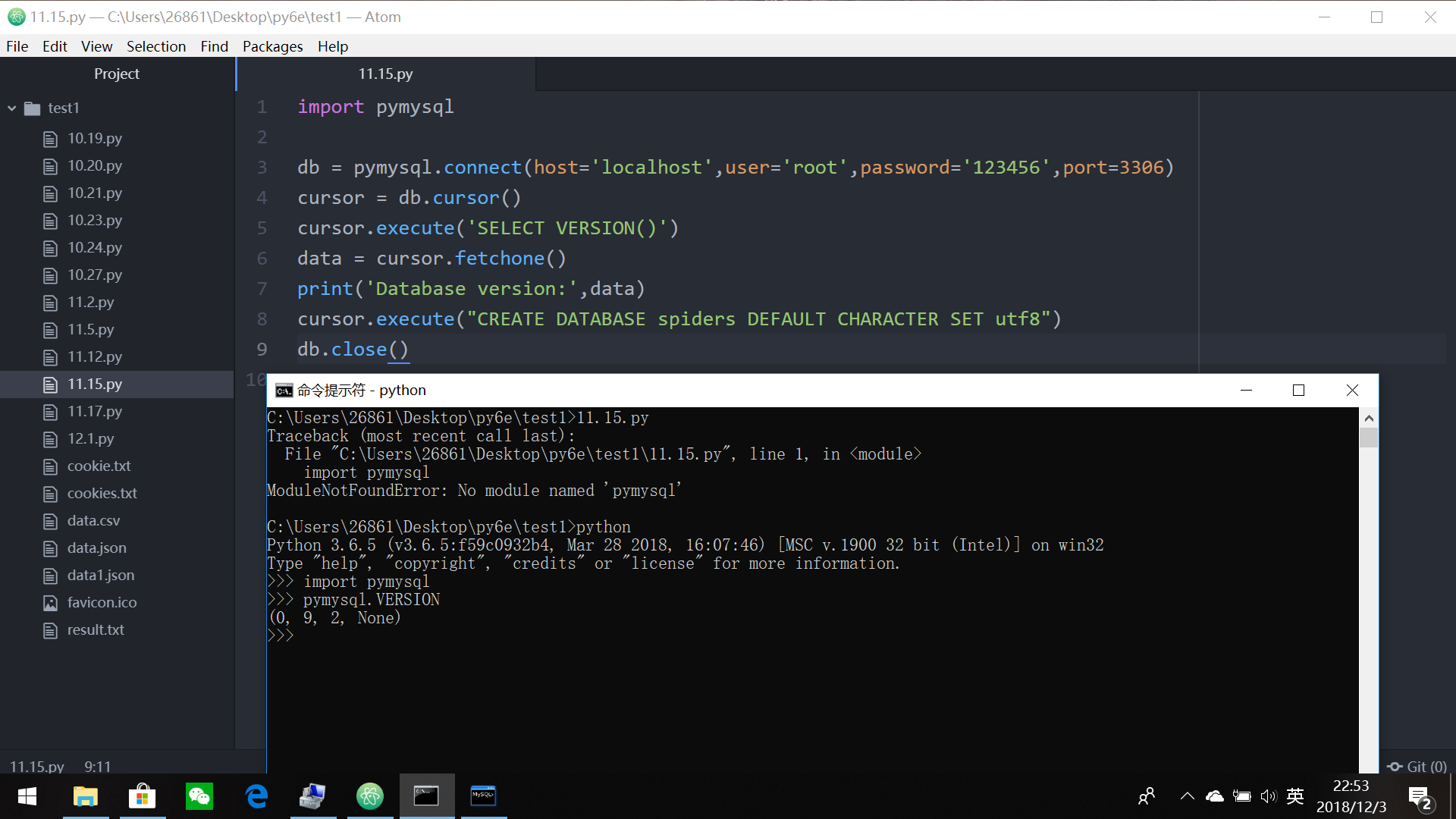Click the 11.15.py status bar filename
This screenshot has height=819, width=1456.
pos(37,767)
